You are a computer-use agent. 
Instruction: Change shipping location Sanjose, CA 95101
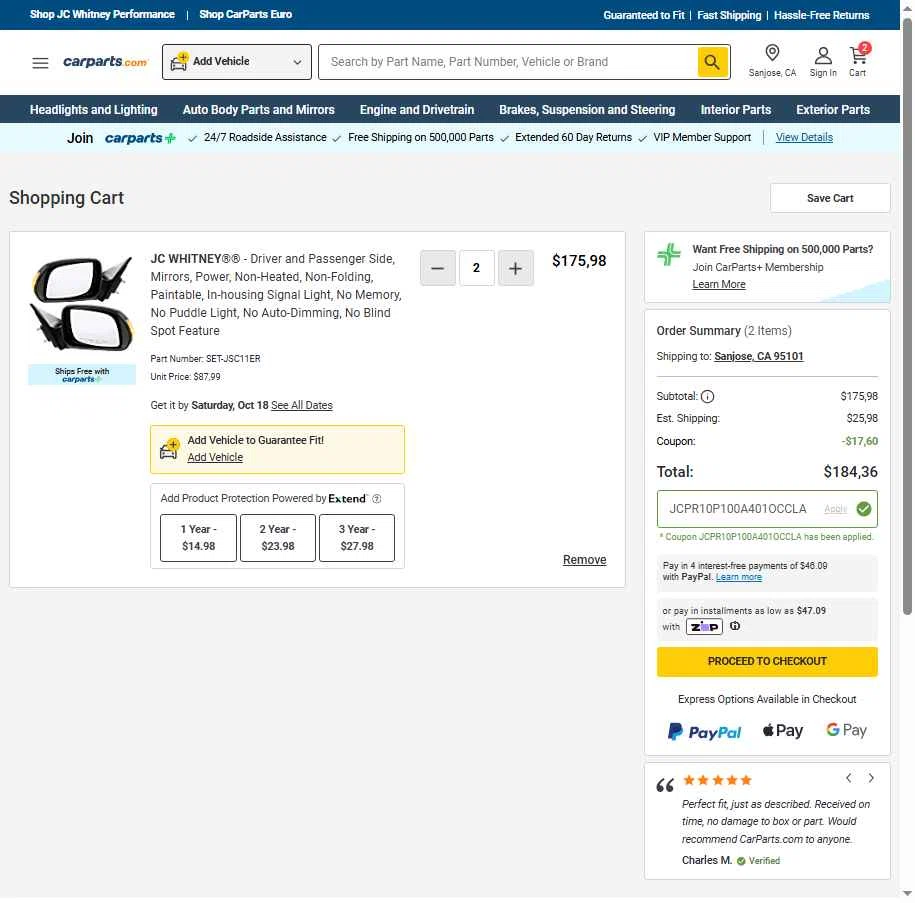[759, 356]
